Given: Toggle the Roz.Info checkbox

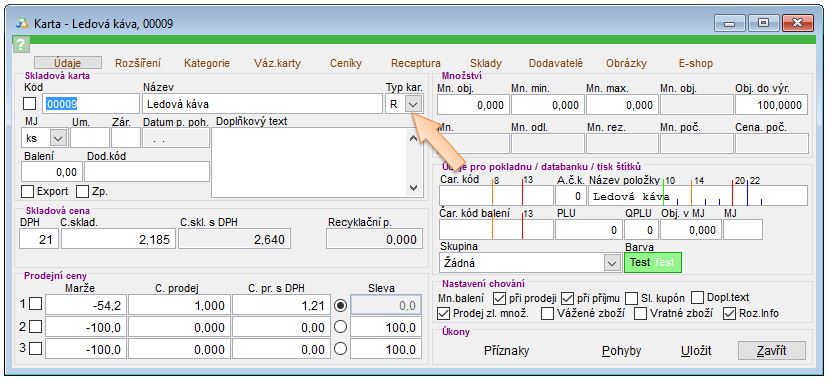Looking at the screenshot, I should (x=730, y=314).
